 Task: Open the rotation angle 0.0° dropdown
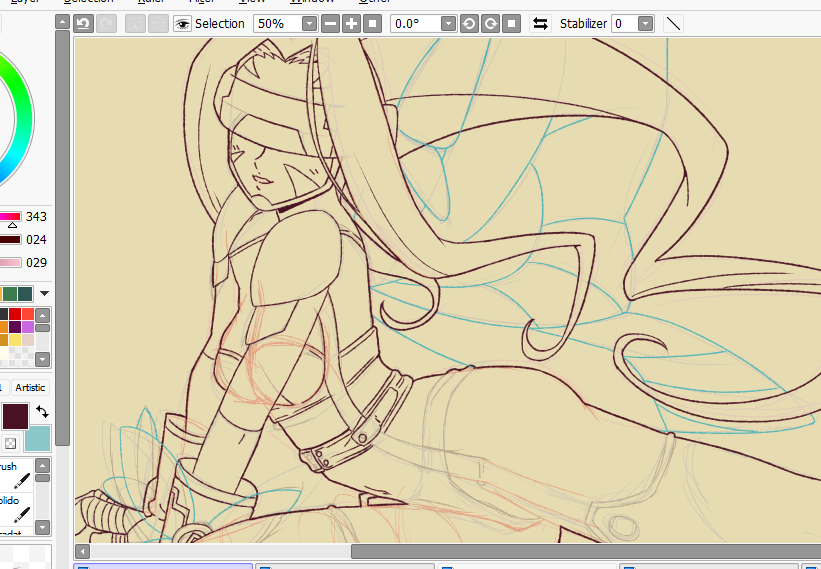tap(447, 23)
